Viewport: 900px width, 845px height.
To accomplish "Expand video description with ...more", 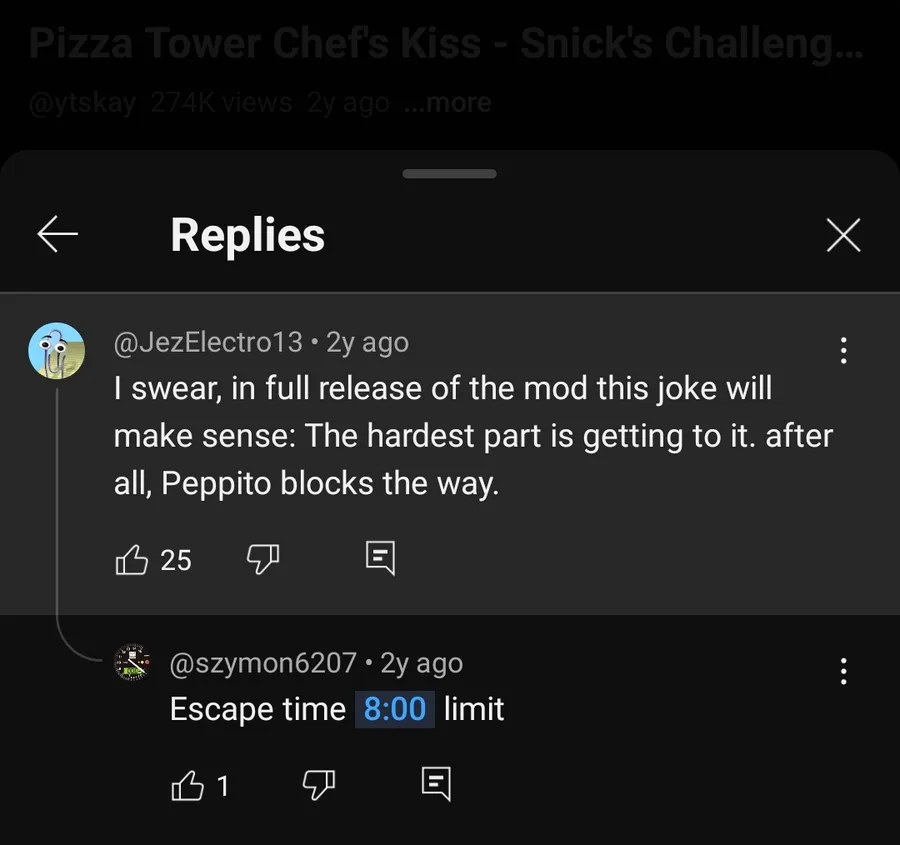I will click(448, 102).
